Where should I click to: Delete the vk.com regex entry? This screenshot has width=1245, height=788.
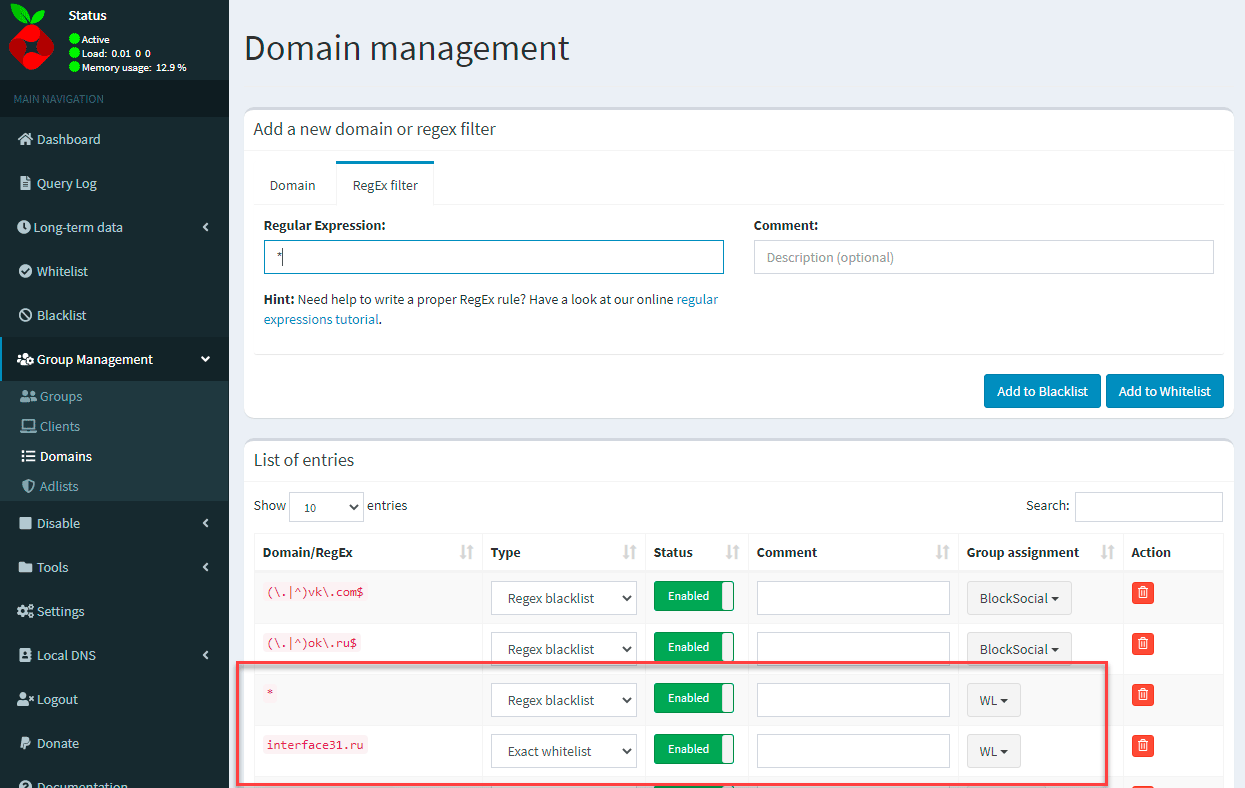point(1143,593)
